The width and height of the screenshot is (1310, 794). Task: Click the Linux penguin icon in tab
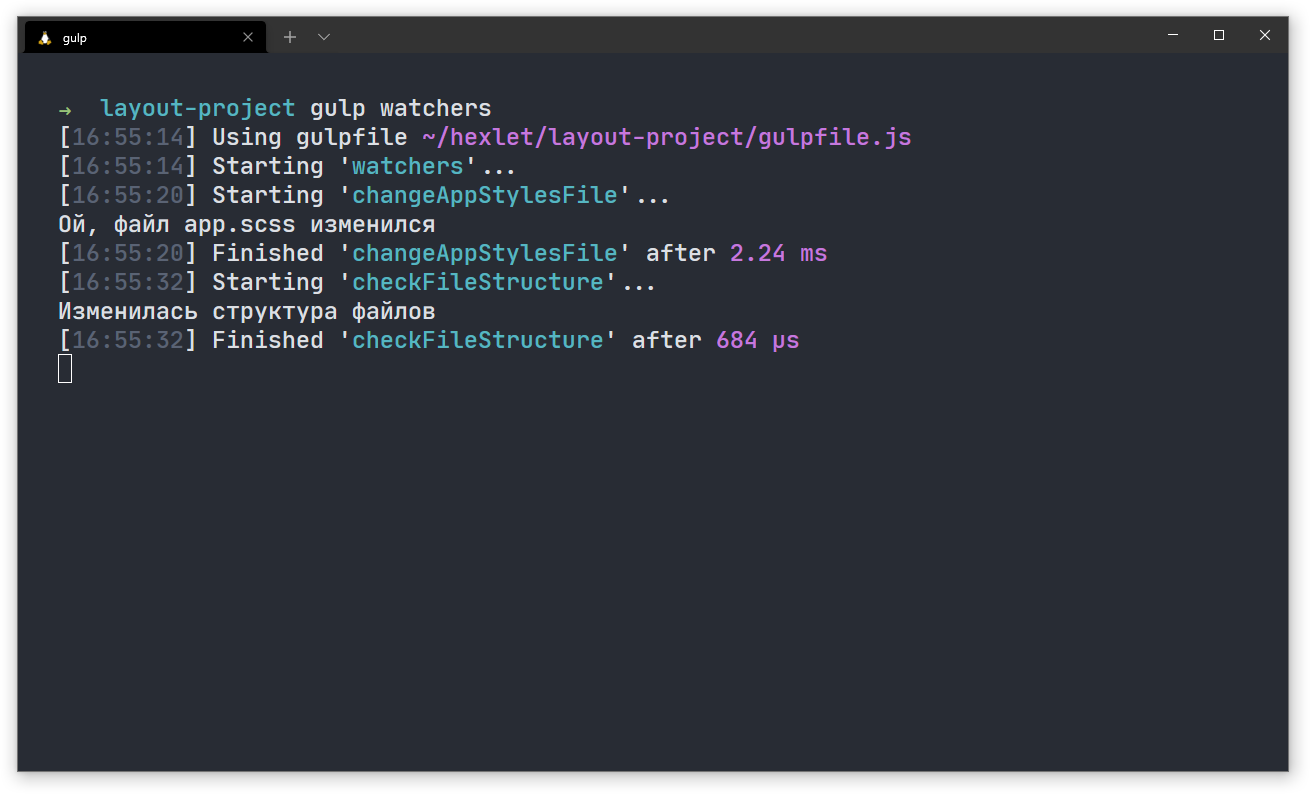pyautogui.click(x=45, y=38)
